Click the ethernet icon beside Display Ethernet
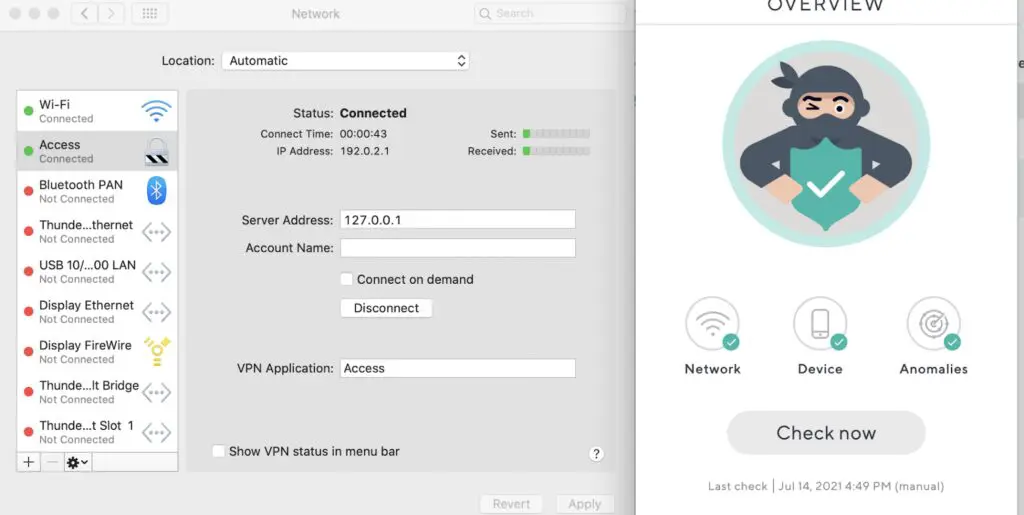The height and width of the screenshot is (515, 1024). click(157, 312)
